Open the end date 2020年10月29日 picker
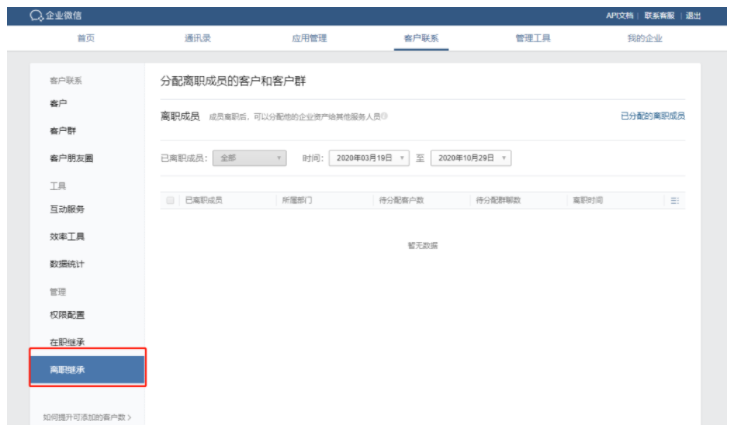 tap(471, 158)
